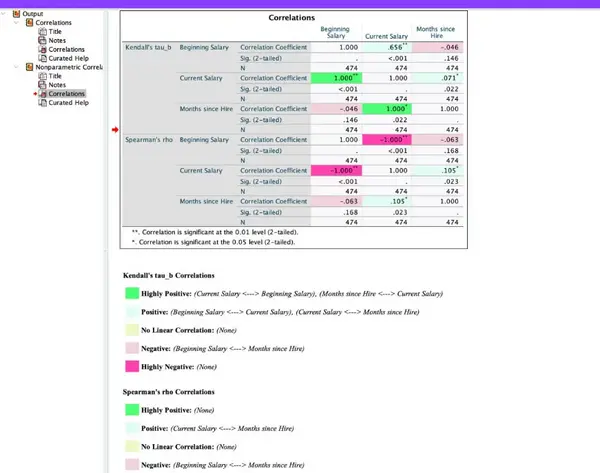Click the Kendall's tau_b Correlations legend heading
The image size is (600, 473).
coord(168,276)
